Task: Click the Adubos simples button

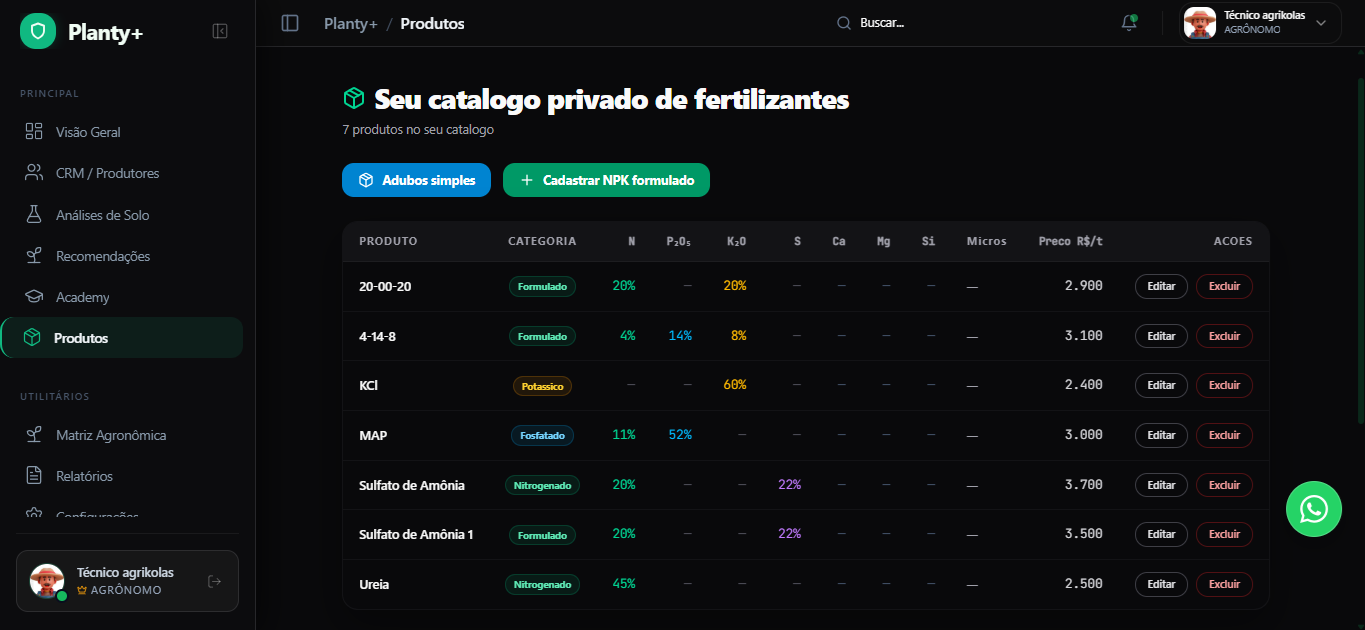Action: pos(416,180)
